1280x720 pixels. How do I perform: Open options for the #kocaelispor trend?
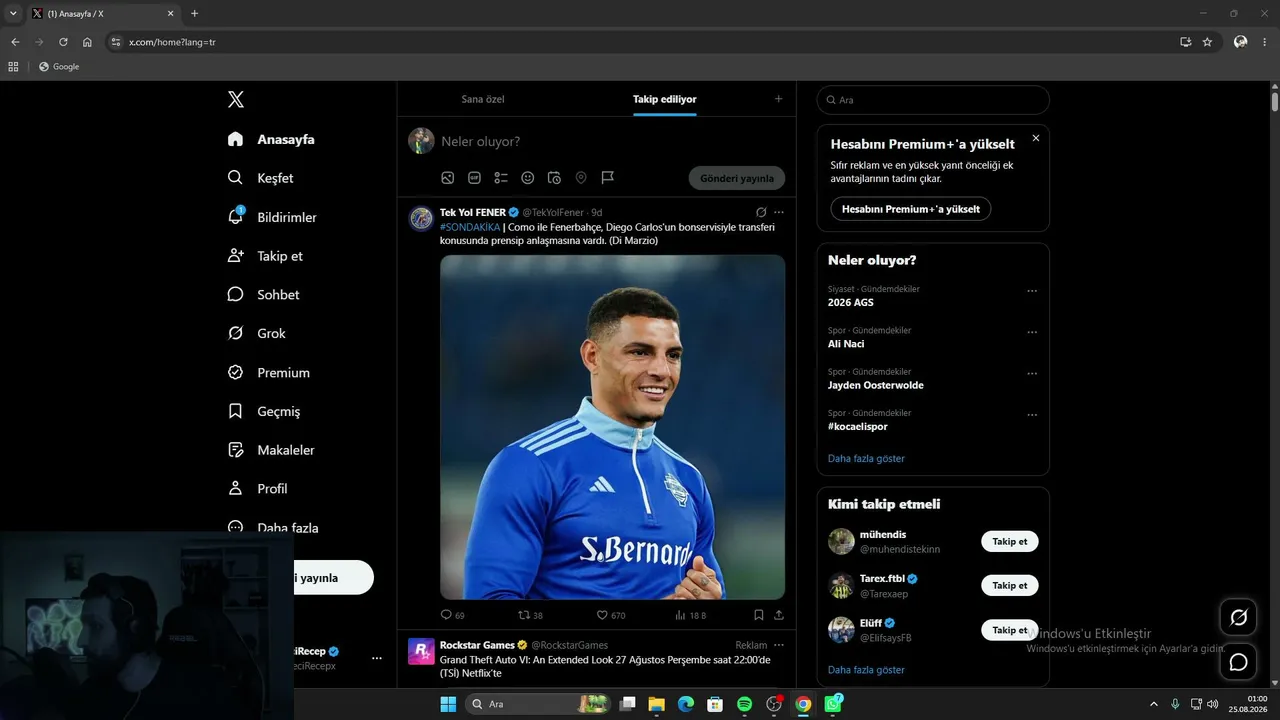point(1032,415)
